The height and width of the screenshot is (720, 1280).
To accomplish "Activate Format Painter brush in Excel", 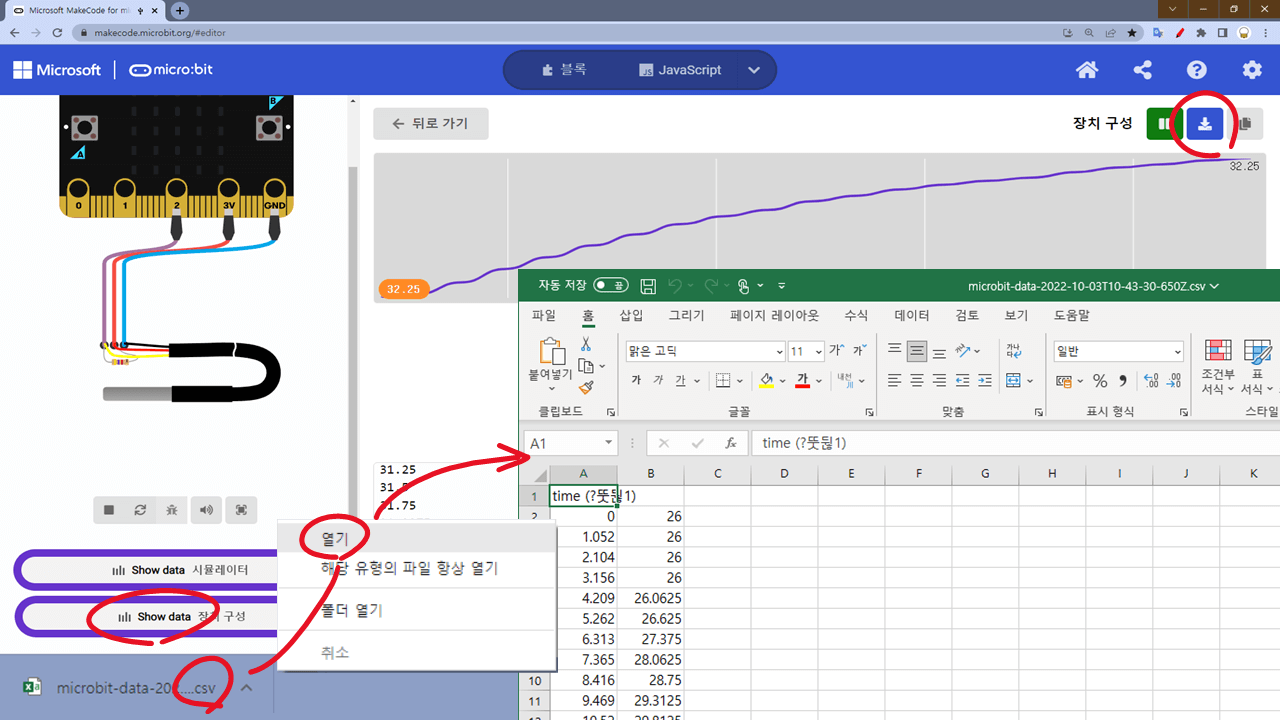I will (586, 388).
